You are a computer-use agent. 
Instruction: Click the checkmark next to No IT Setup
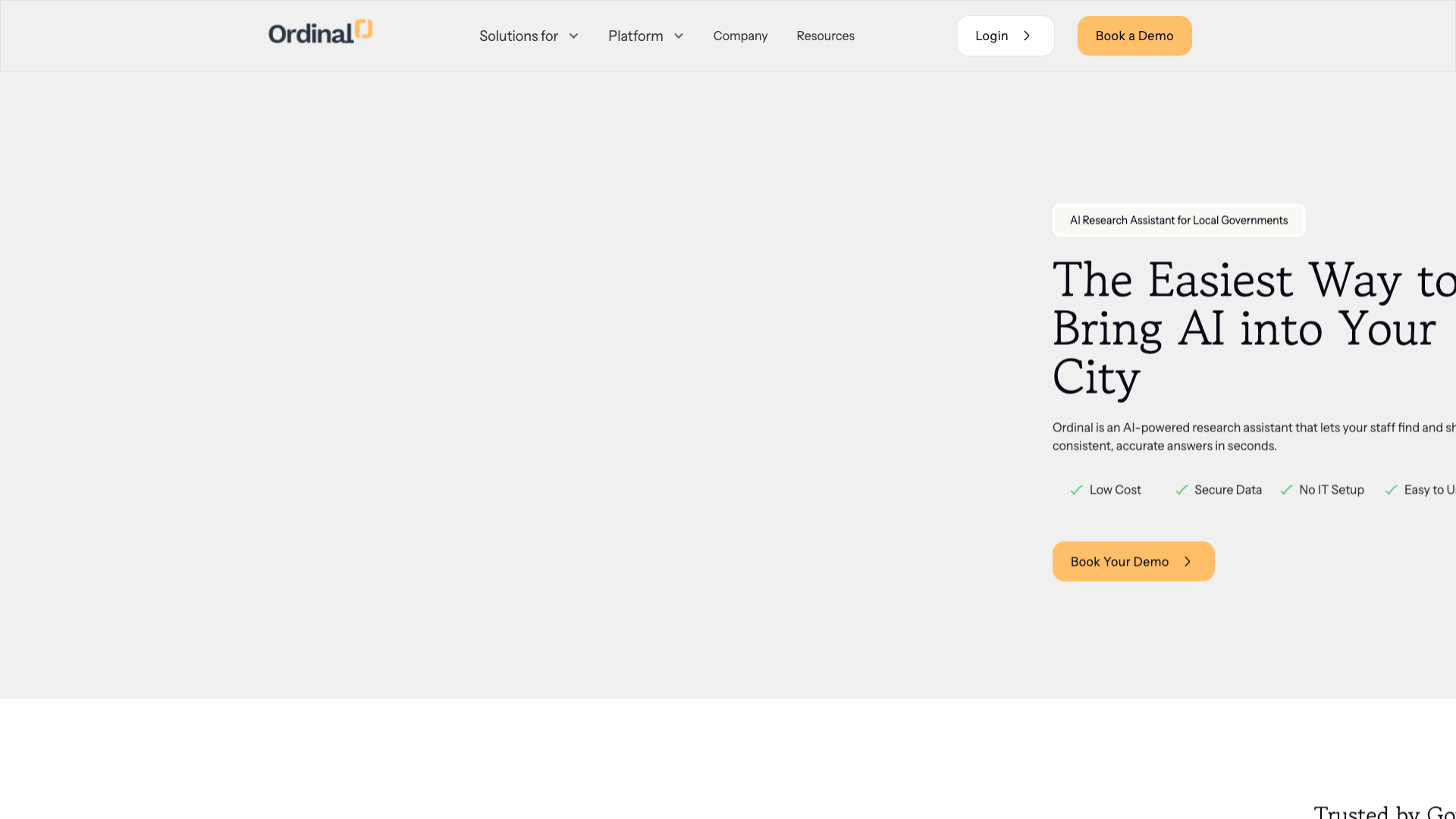pyautogui.click(x=1286, y=490)
